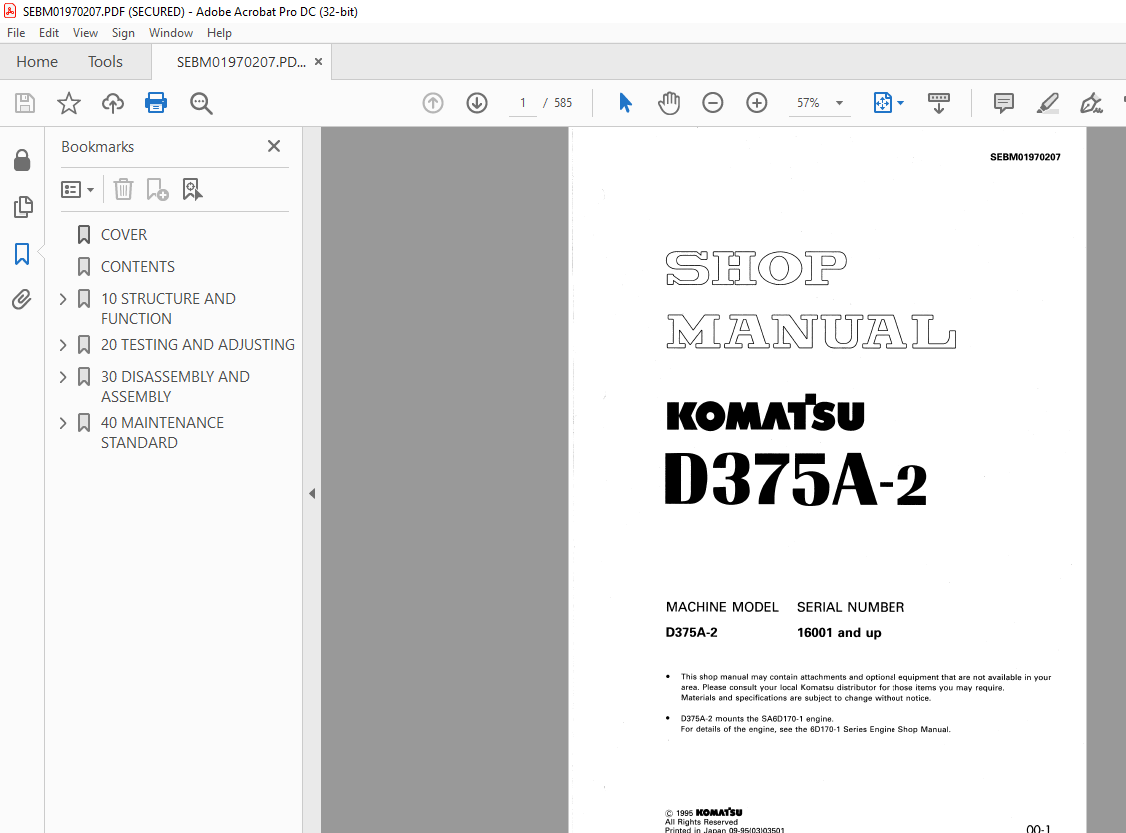The image size is (1126, 833).
Task: Jump to 20 TESTING AND ADJUSTING bookmark
Action: click(x=198, y=345)
